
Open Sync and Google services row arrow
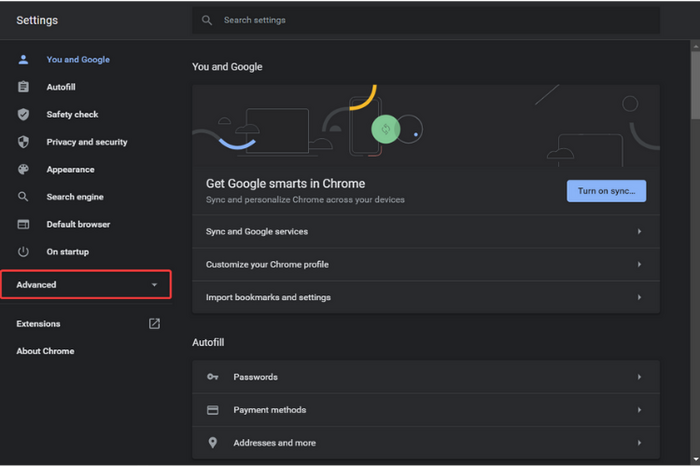[639, 231]
